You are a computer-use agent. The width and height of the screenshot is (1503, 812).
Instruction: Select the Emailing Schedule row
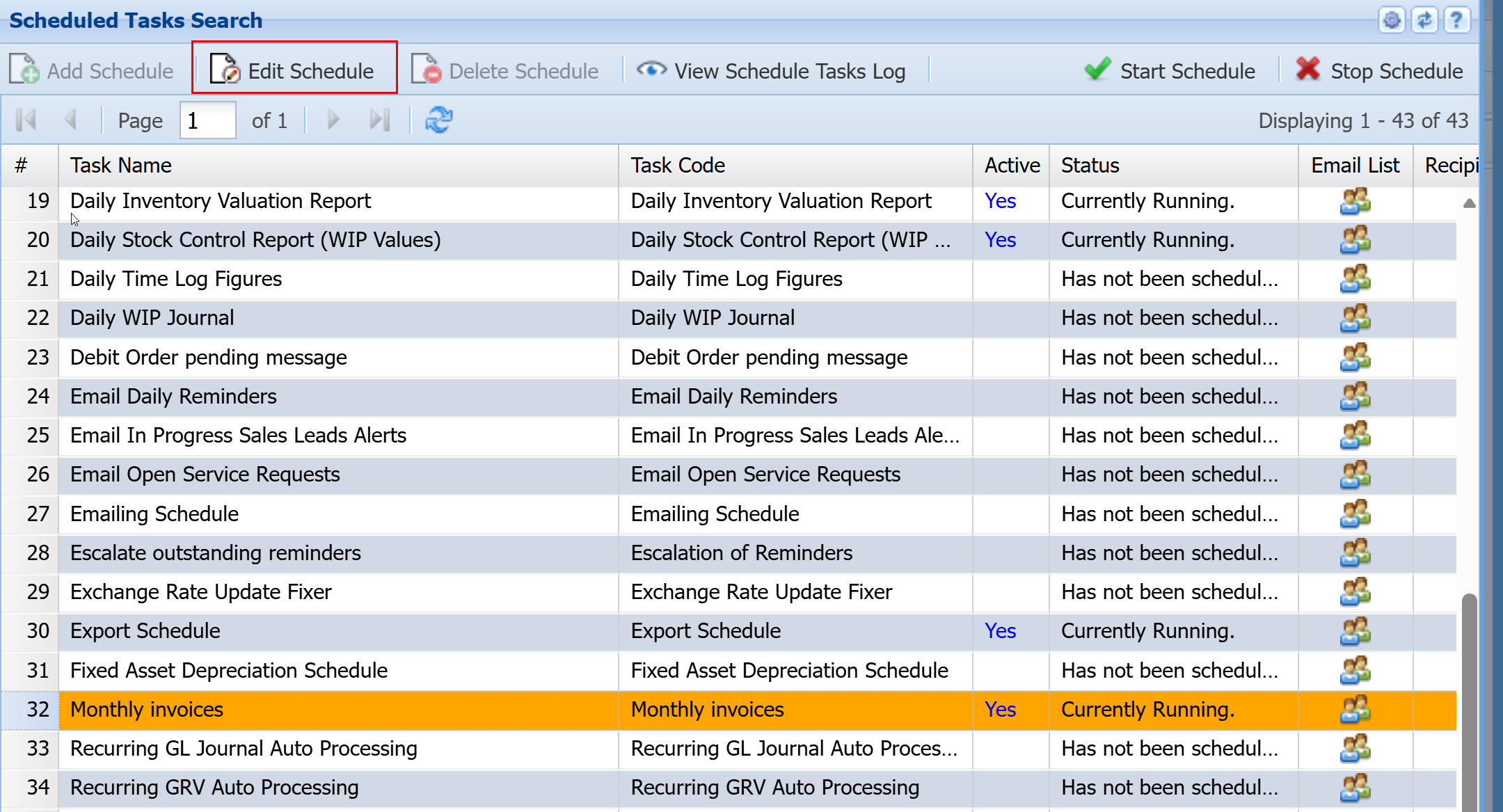click(x=154, y=514)
